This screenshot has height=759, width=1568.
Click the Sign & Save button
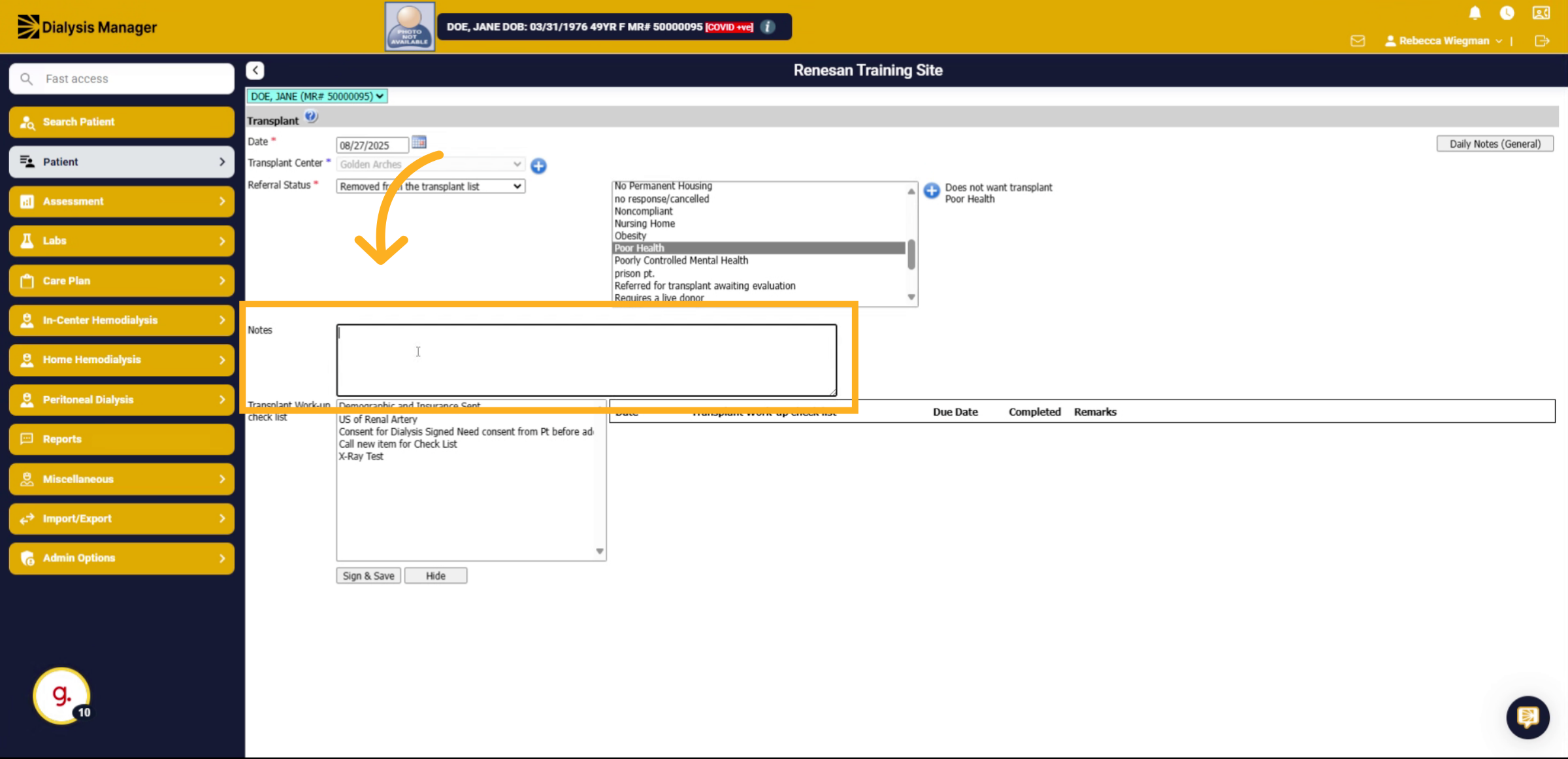click(x=368, y=575)
